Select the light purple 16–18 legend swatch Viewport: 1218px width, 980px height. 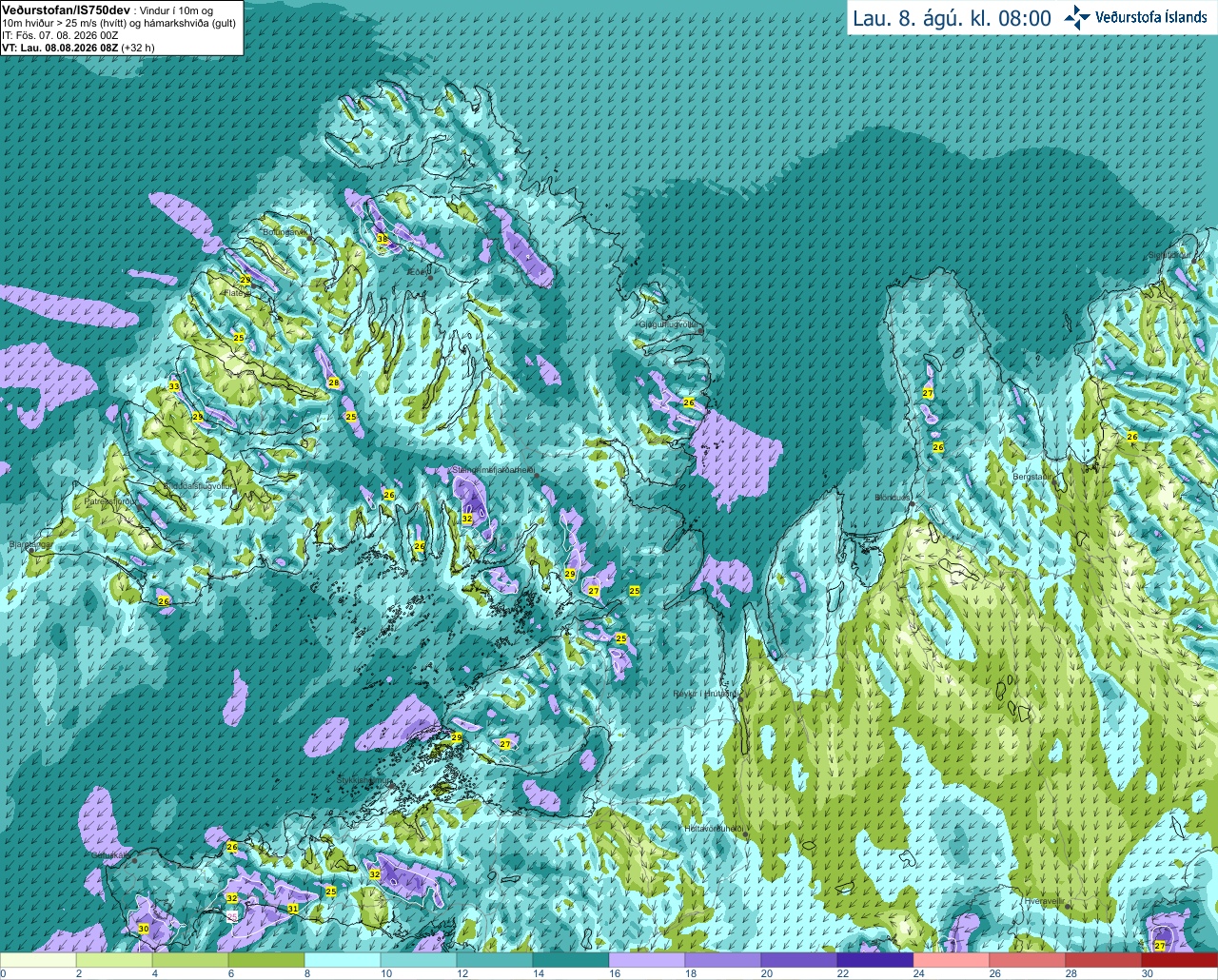coord(647,961)
